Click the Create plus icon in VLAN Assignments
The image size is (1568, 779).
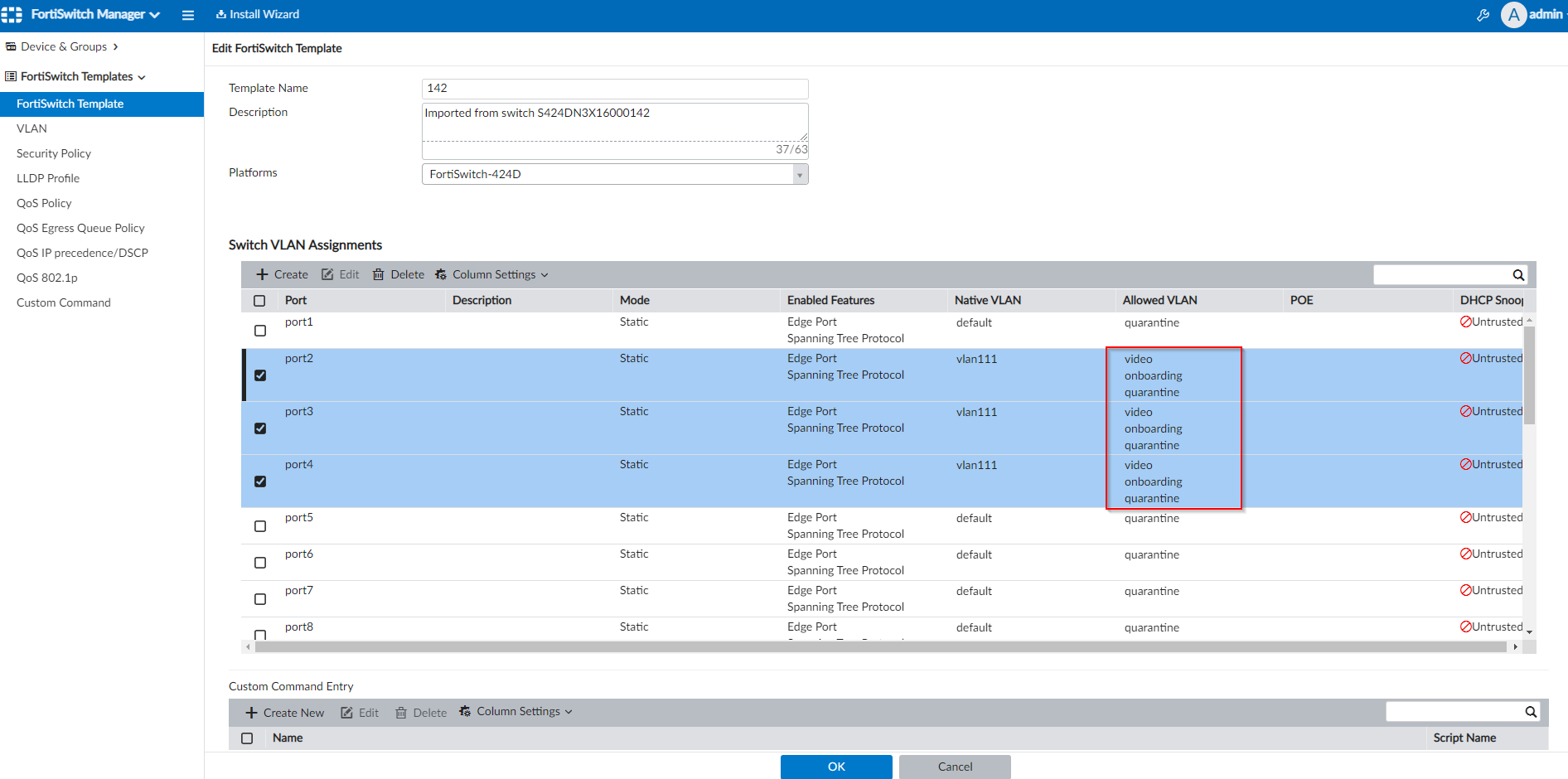262,274
